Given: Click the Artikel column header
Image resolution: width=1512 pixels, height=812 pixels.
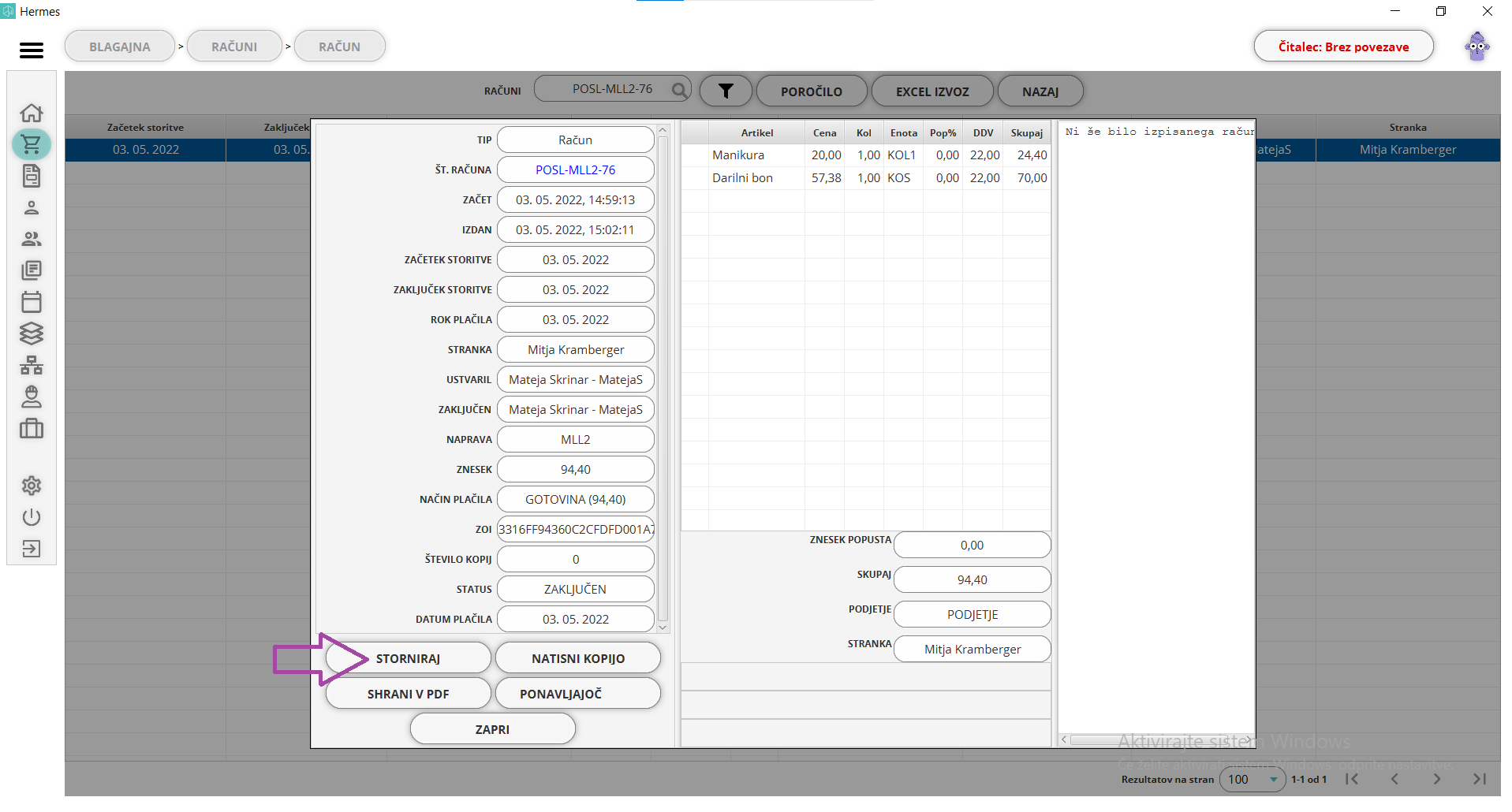Looking at the screenshot, I should pos(757,132).
